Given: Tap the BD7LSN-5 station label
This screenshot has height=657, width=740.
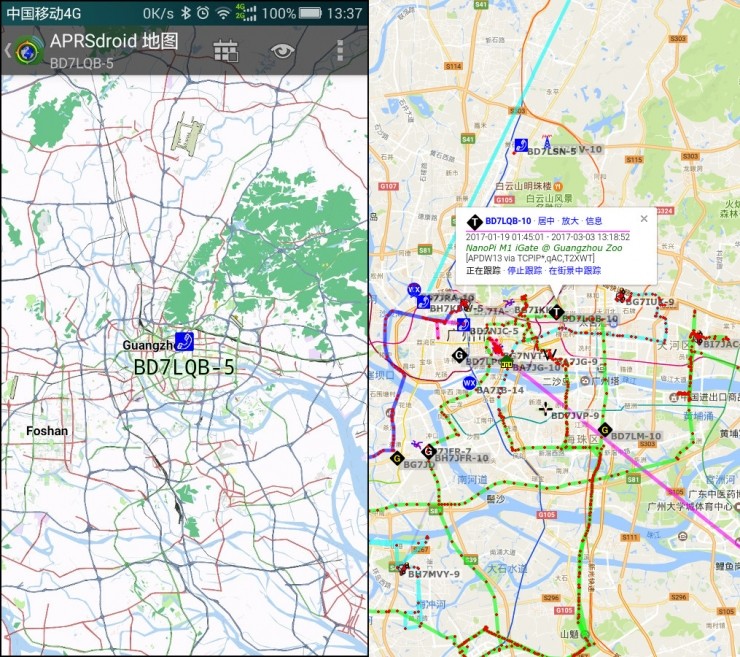Looking at the screenshot, I should 552,152.
